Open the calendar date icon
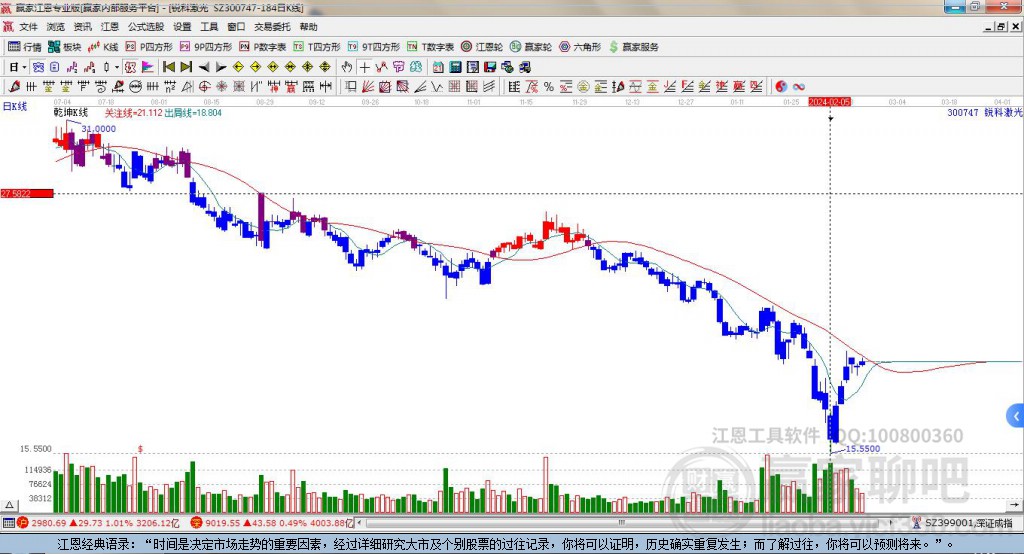1024x554 pixels. 438,67
